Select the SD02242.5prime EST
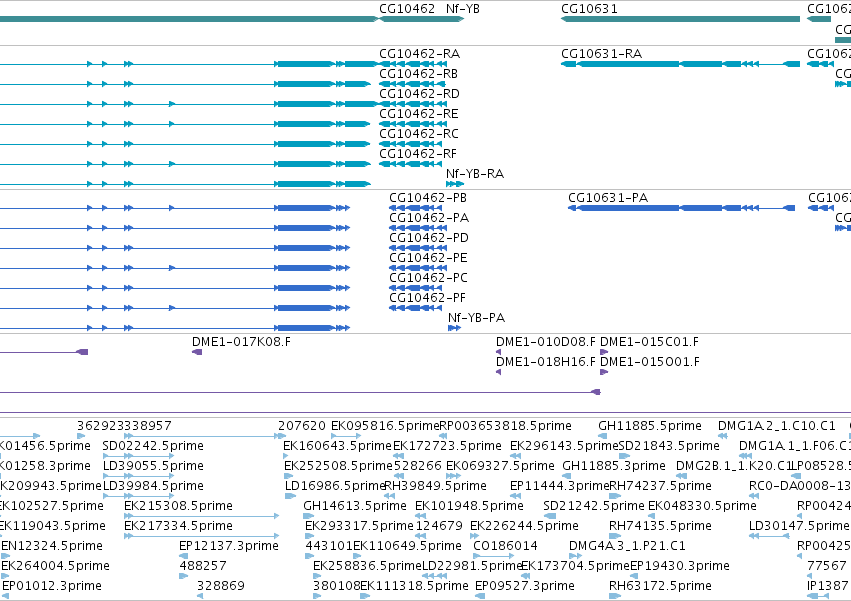The height and width of the screenshot is (601, 851). pyautogui.click(x=153, y=446)
